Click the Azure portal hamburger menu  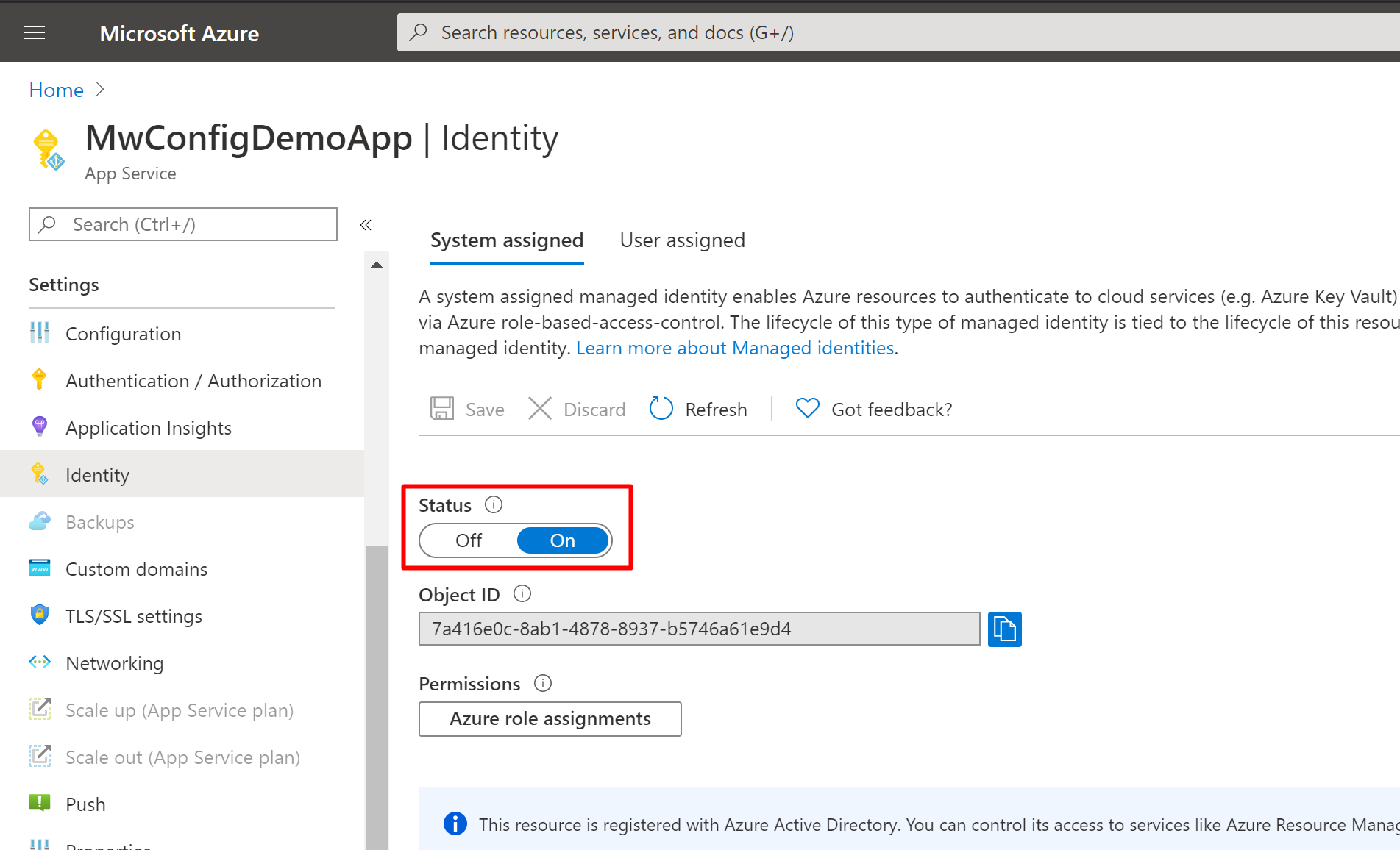(x=34, y=32)
